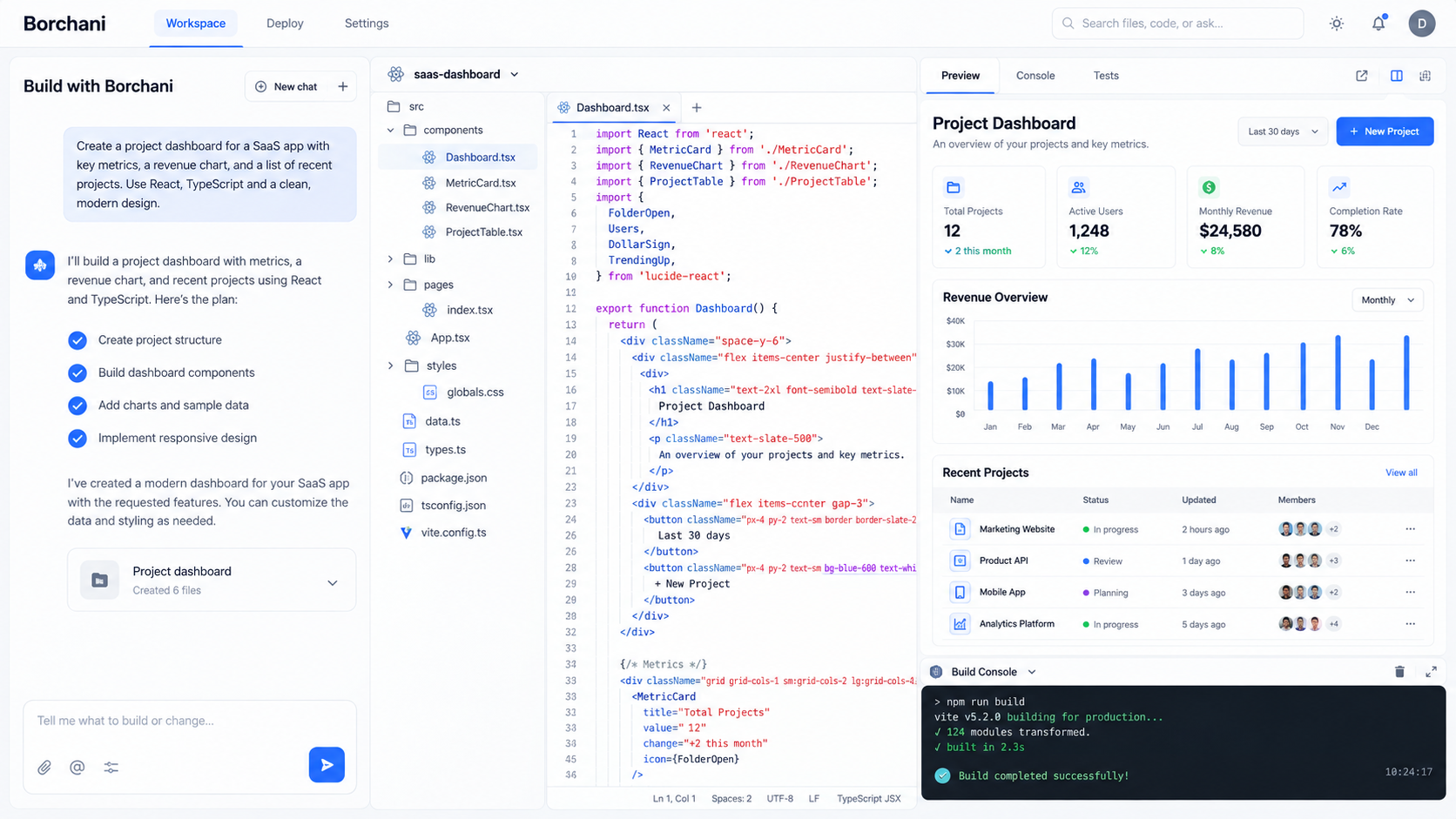Open the Monthly revenue dropdown
Image resolution: width=1456 pixels, height=819 pixels.
click(1387, 300)
